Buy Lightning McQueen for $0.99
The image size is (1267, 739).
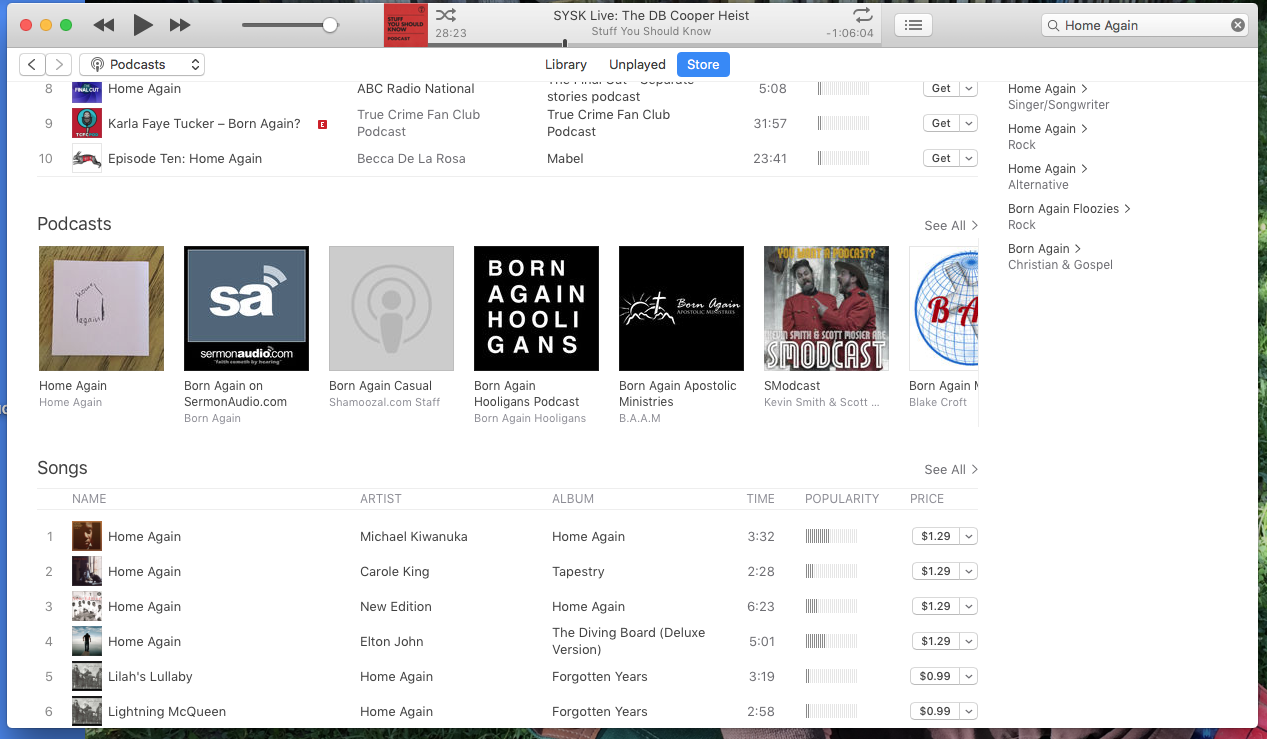coord(935,711)
